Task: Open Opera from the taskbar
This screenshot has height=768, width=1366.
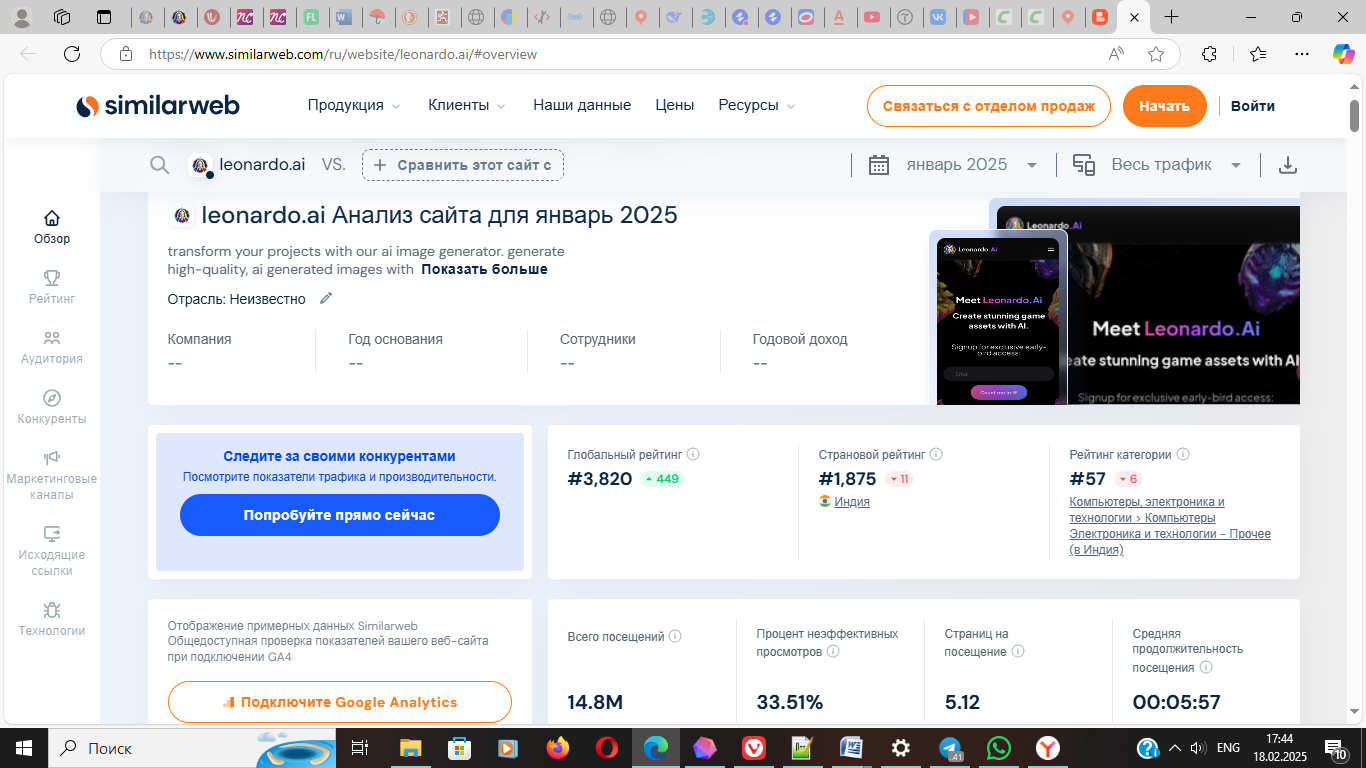Action: tap(606, 748)
